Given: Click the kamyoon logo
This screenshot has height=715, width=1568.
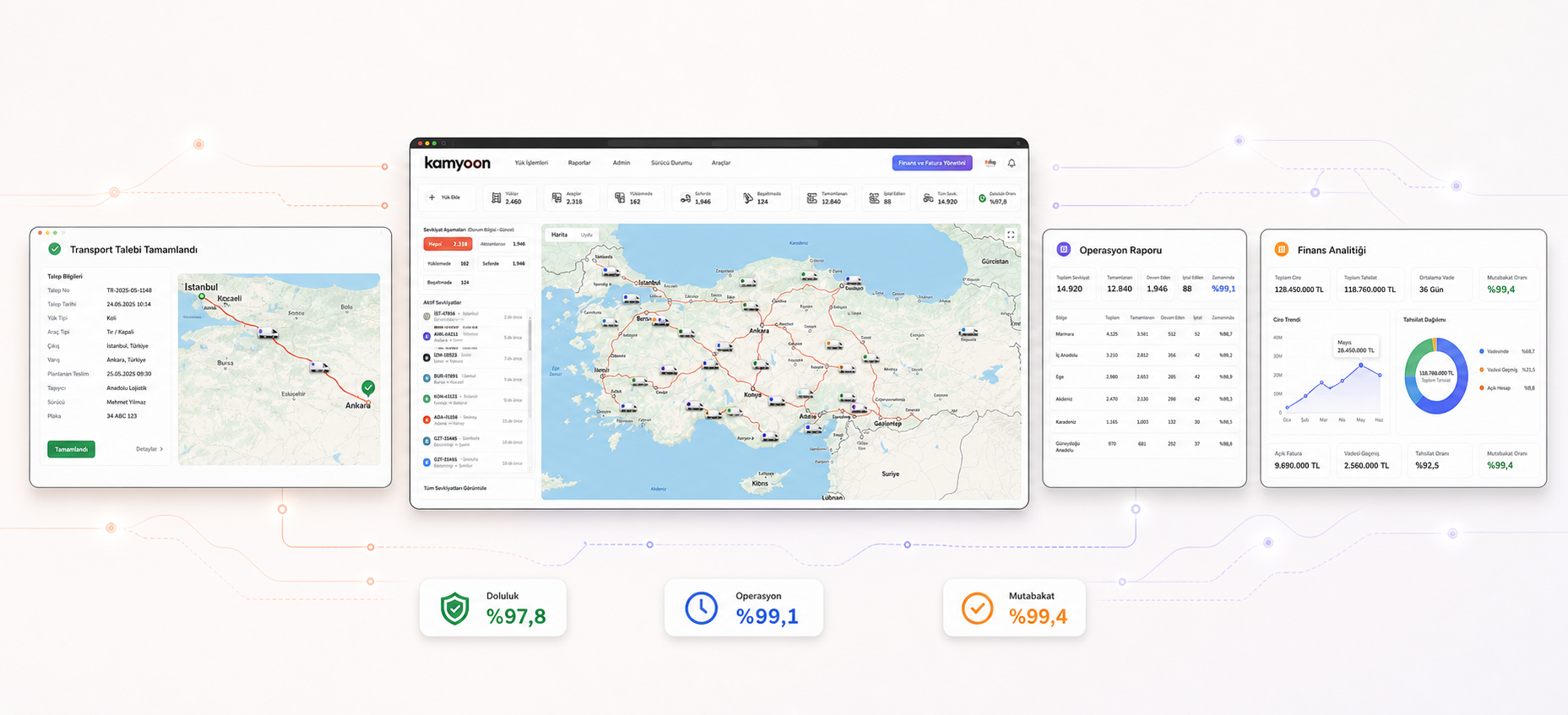Looking at the screenshot, I should pos(457,163).
